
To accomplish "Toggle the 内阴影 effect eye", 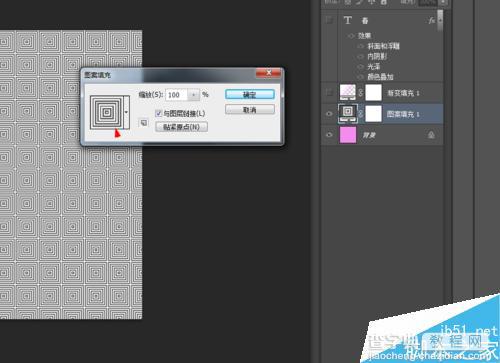I will tap(360, 56).
